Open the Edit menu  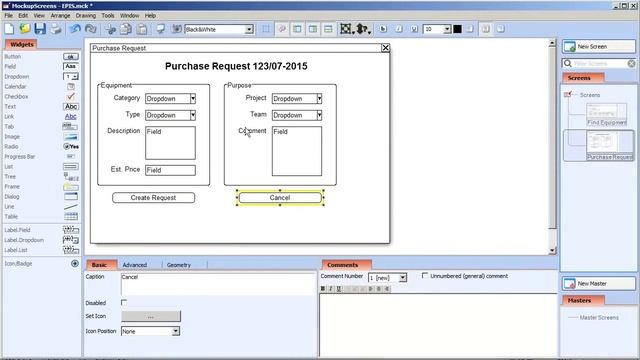tap(23, 16)
